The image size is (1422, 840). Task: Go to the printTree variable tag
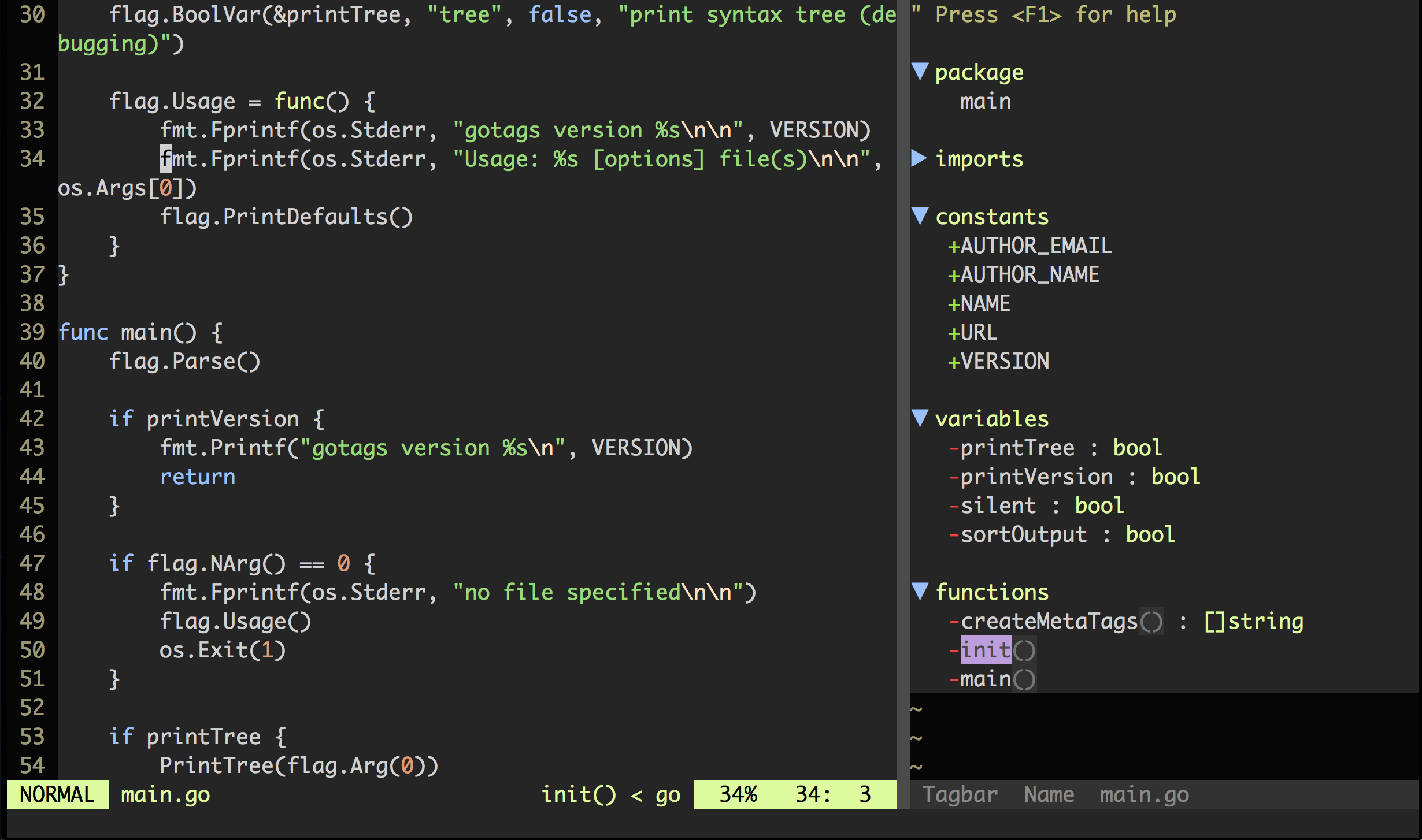click(1017, 448)
